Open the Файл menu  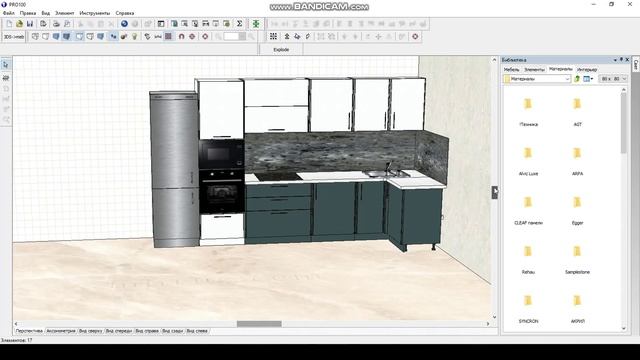click(x=9, y=13)
